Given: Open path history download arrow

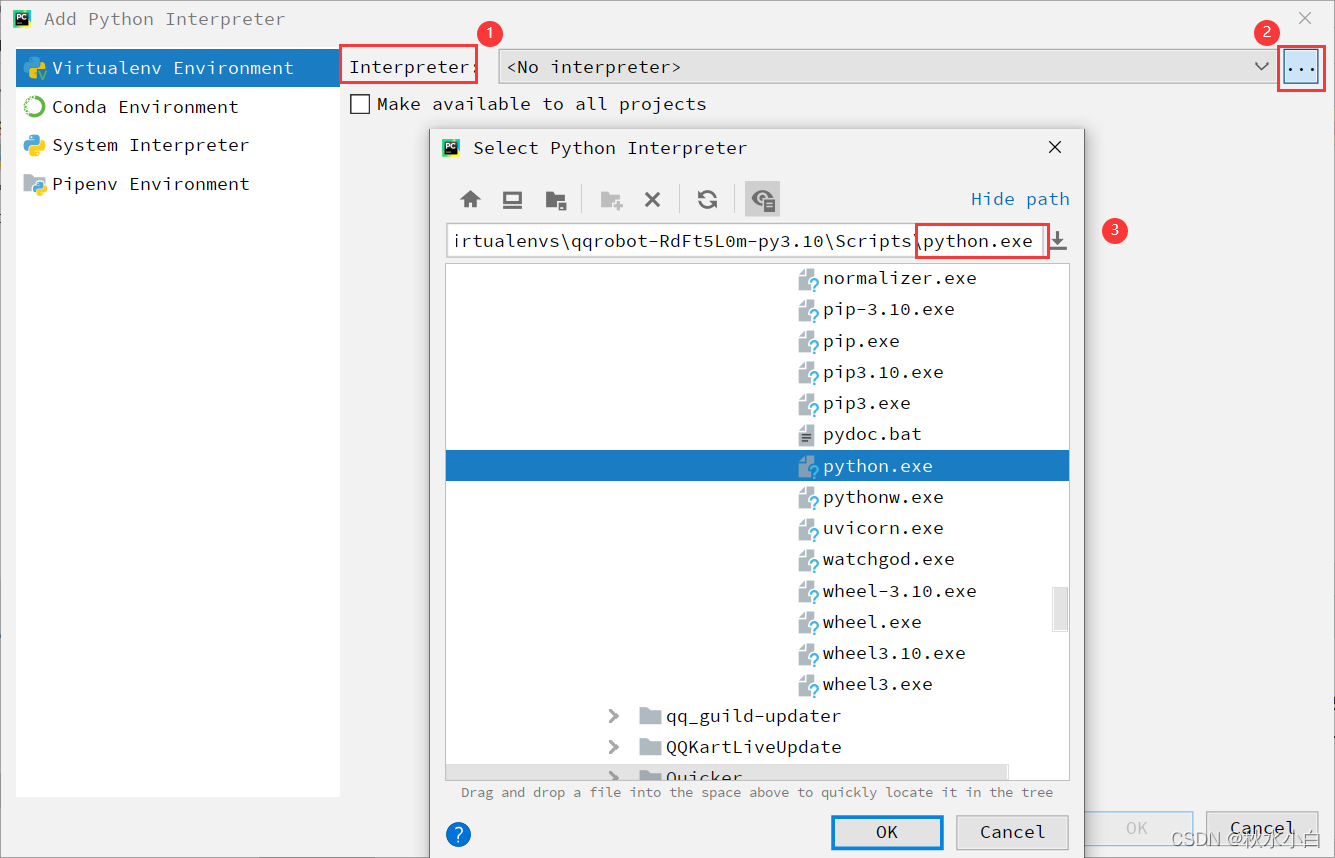Looking at the screenshot, I should (1058, 241).
